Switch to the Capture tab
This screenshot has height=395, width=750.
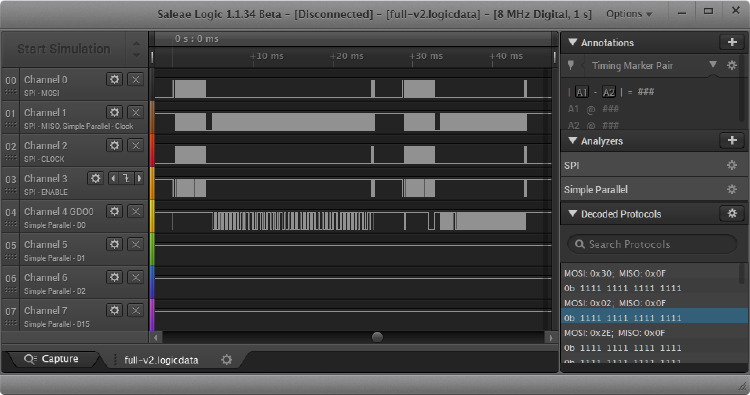pos(51,359)
